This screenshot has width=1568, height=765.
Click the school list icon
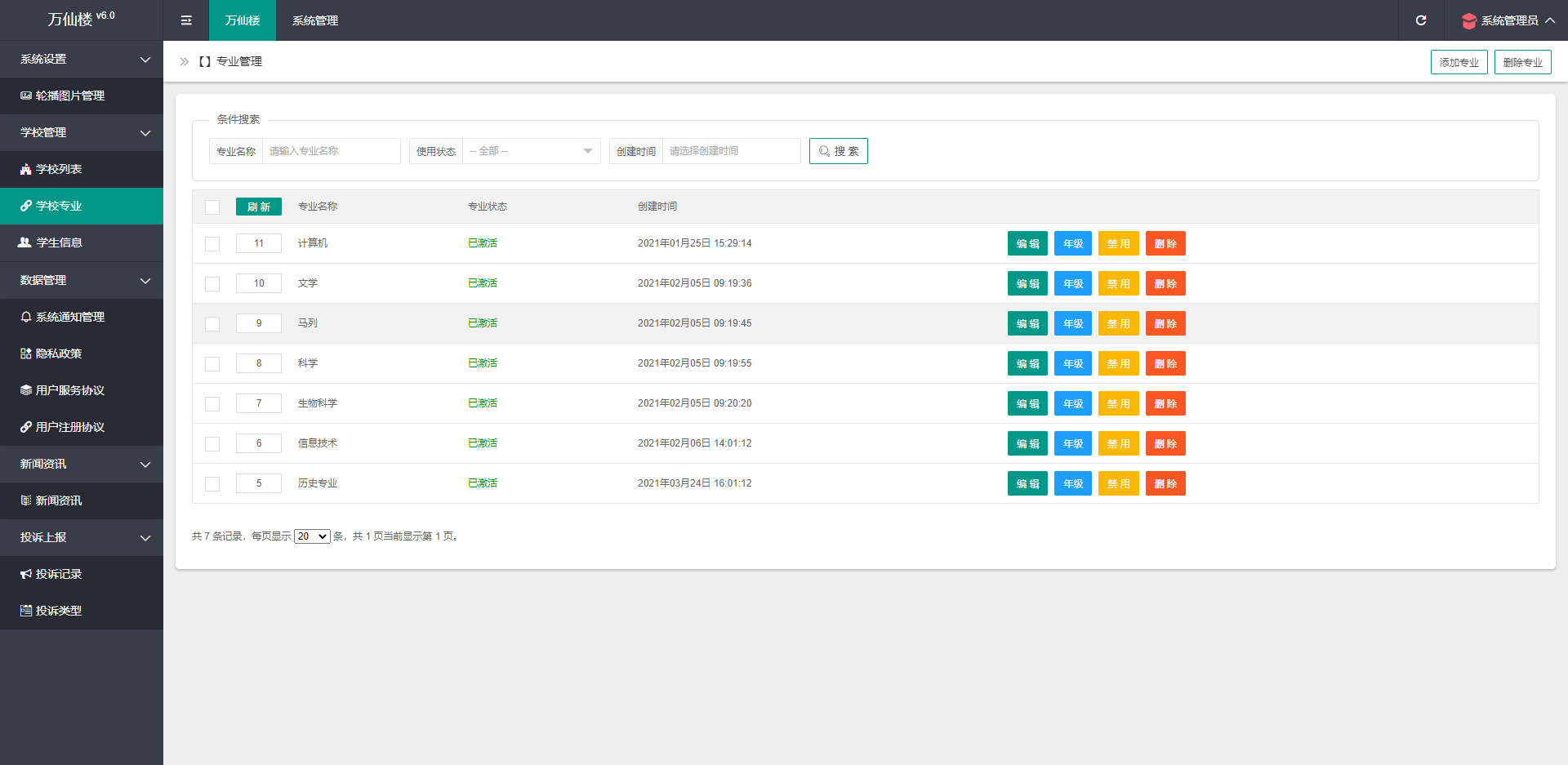click(26, 169)
